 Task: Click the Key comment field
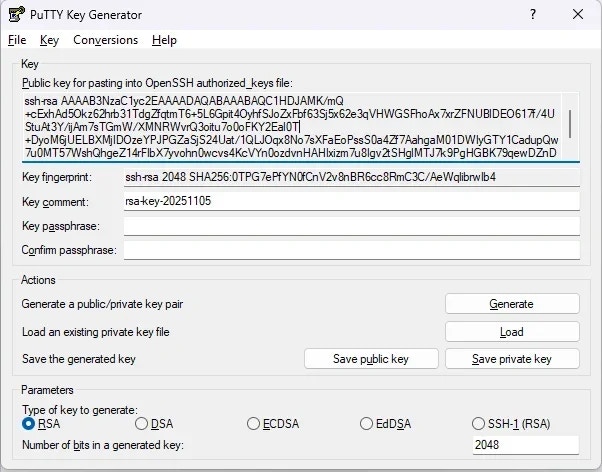click(x=352, y=201)
